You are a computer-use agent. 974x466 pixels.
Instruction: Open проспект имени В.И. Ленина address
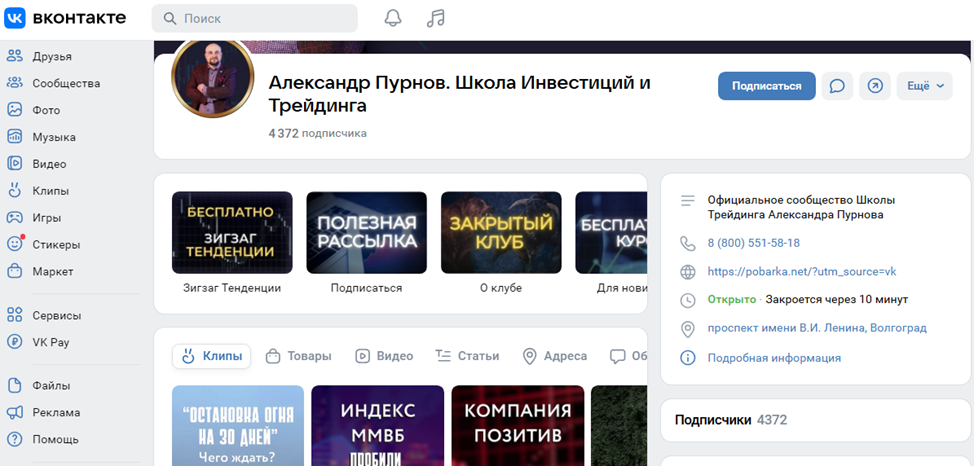tap(817, 328)
